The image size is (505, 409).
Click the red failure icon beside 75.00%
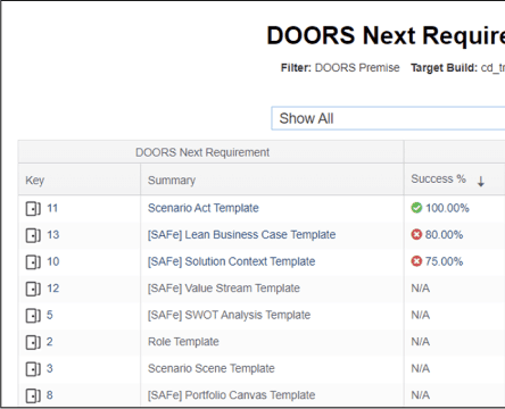(416, 261)
